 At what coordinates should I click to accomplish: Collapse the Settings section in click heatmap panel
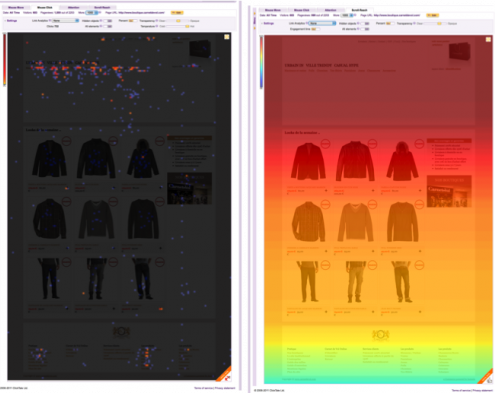11,21
